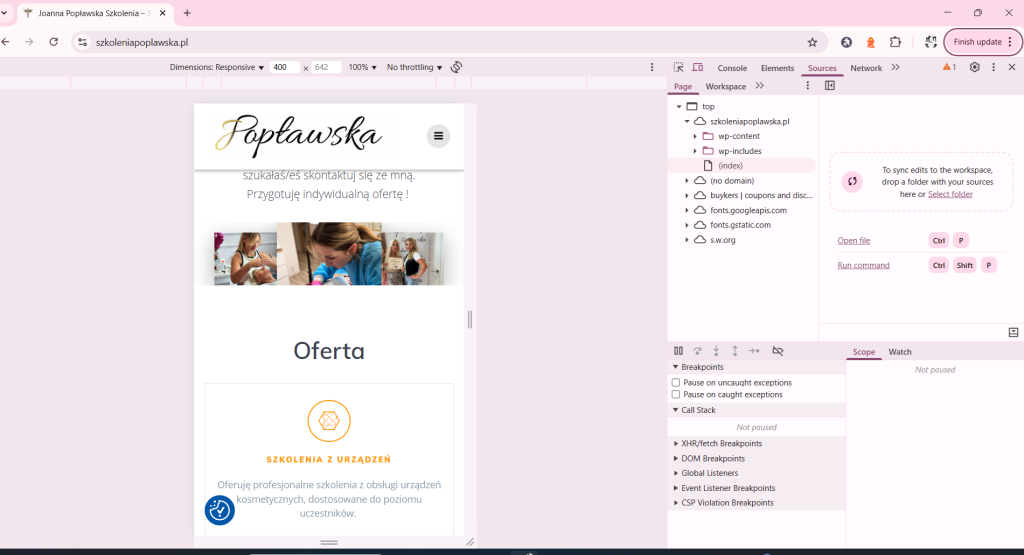Viewport: 1024px width, 555px height.
Task: Select the (index) file
Action: (730, 166)
